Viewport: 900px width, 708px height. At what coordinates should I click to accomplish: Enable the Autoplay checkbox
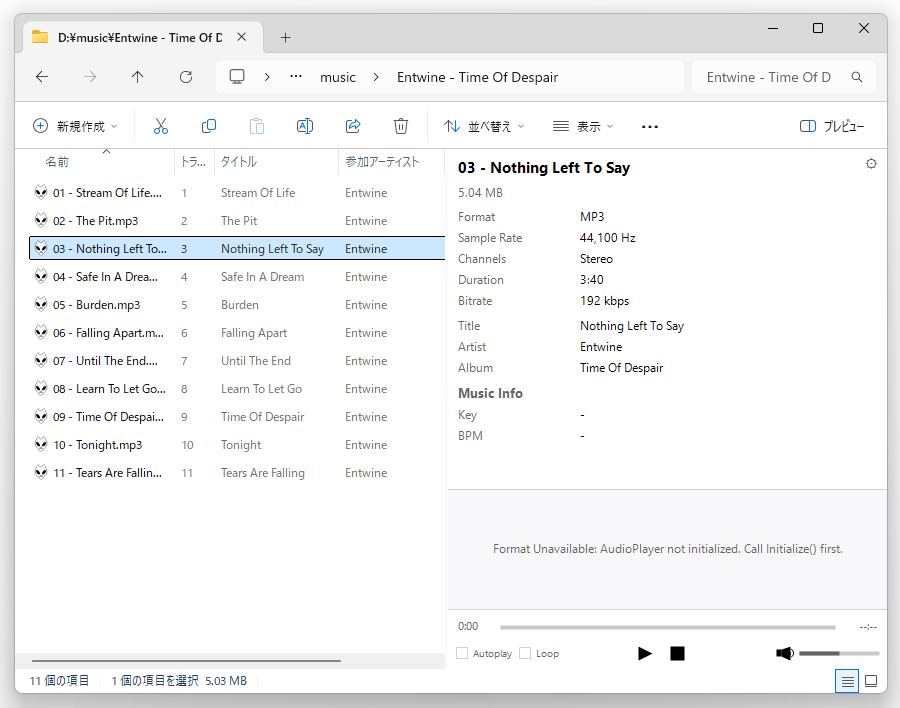point(462,653)
